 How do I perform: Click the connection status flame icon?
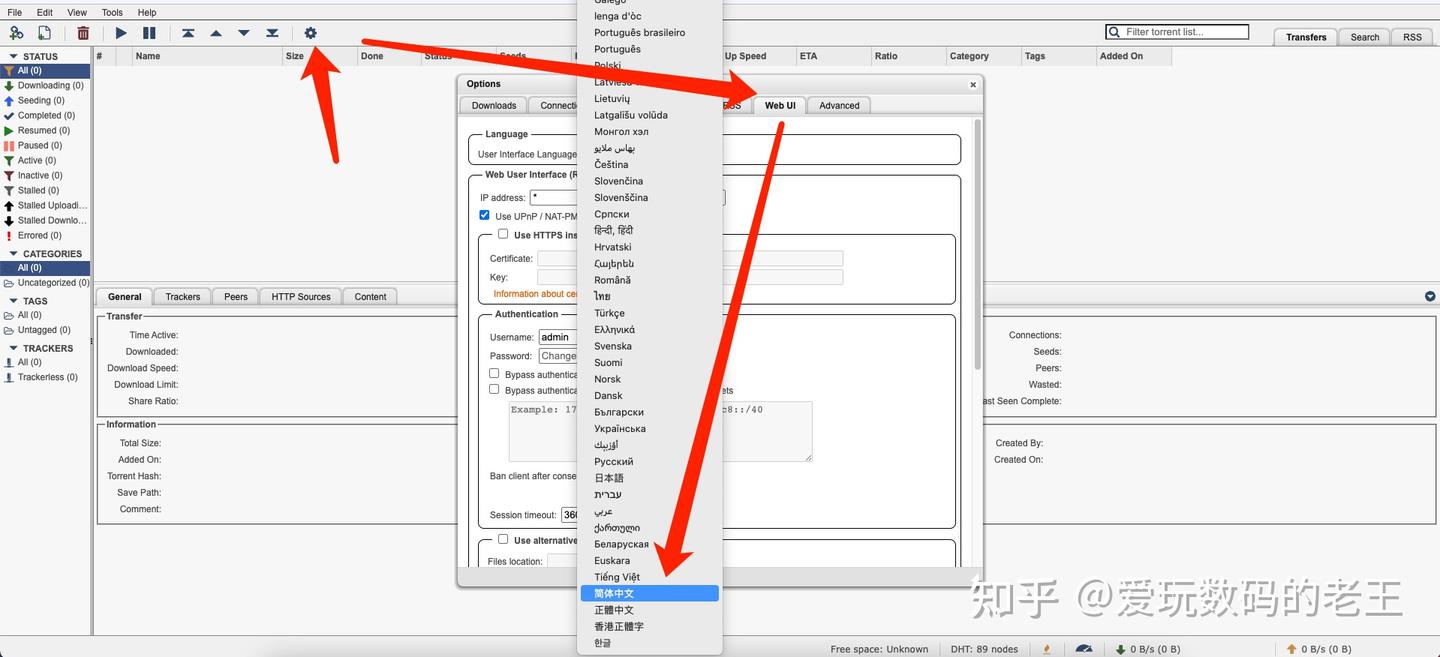(x=1046, y=649)
